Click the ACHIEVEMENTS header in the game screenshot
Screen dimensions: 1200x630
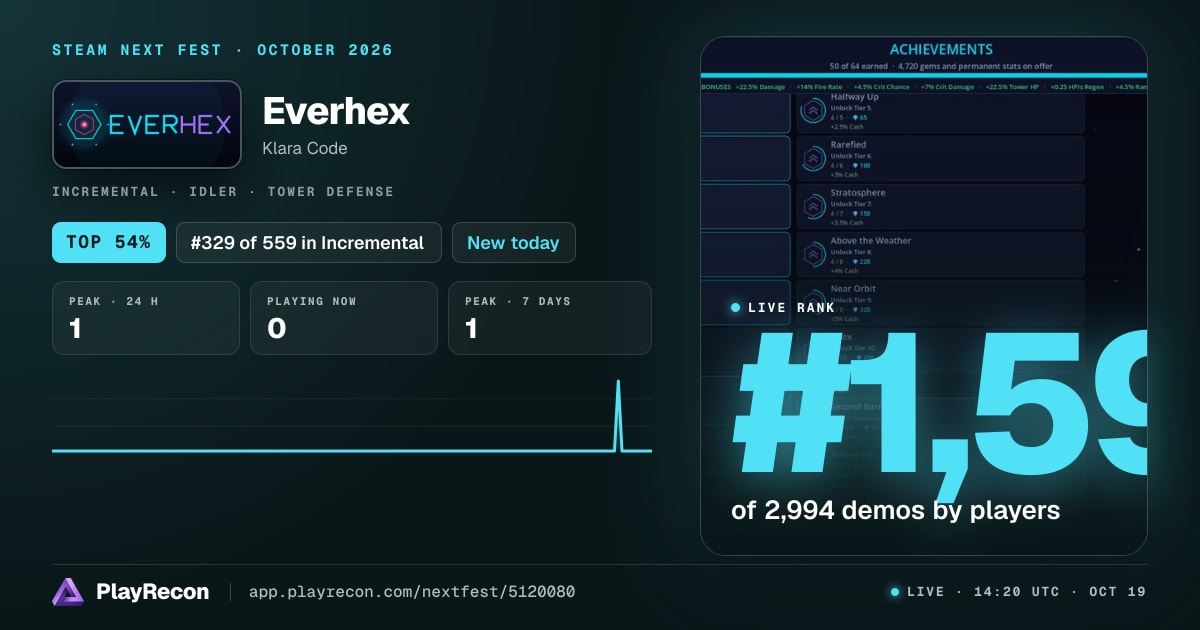tap(941, 49)
